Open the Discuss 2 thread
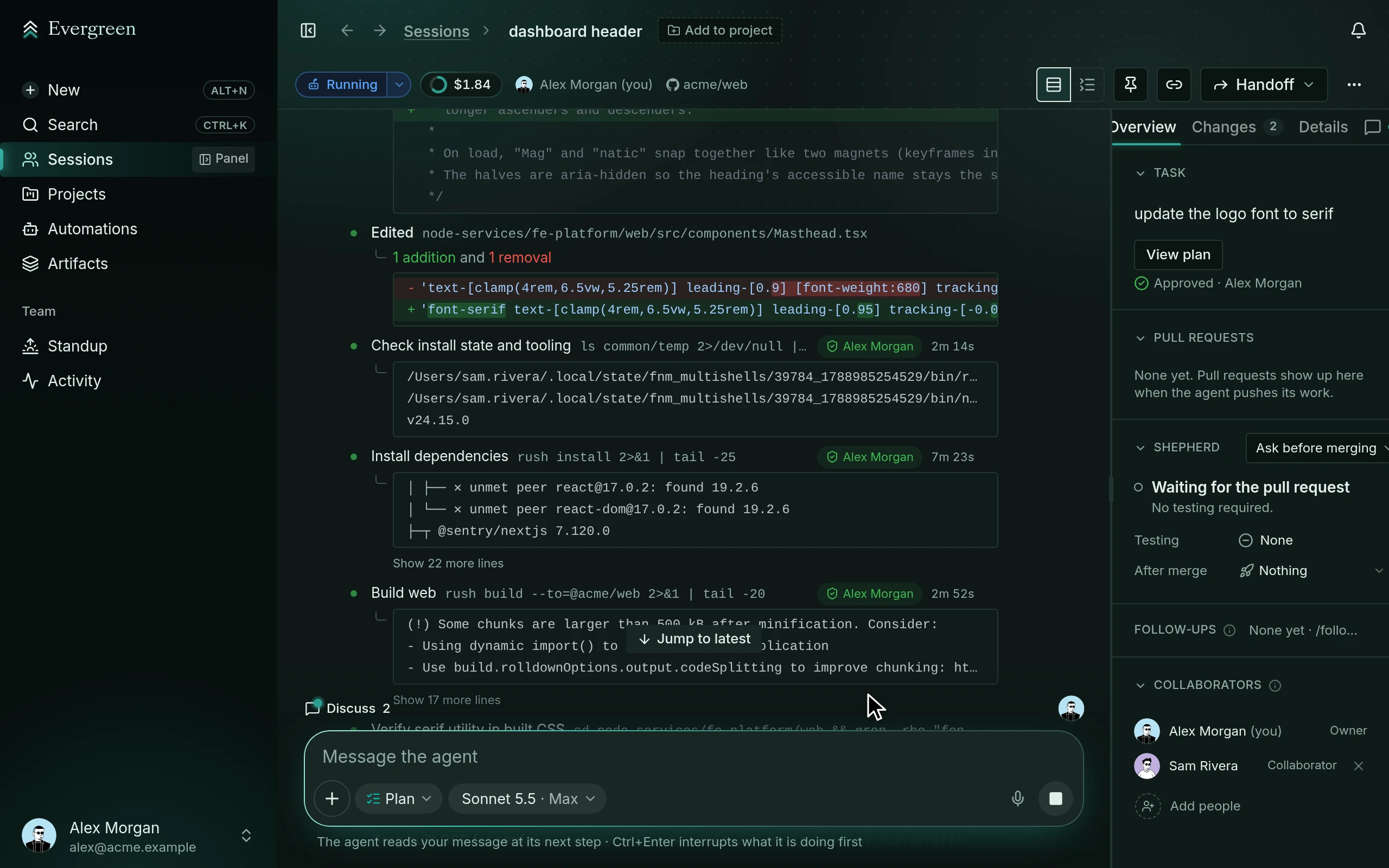The image size is (1389, 868). point(348,708)
